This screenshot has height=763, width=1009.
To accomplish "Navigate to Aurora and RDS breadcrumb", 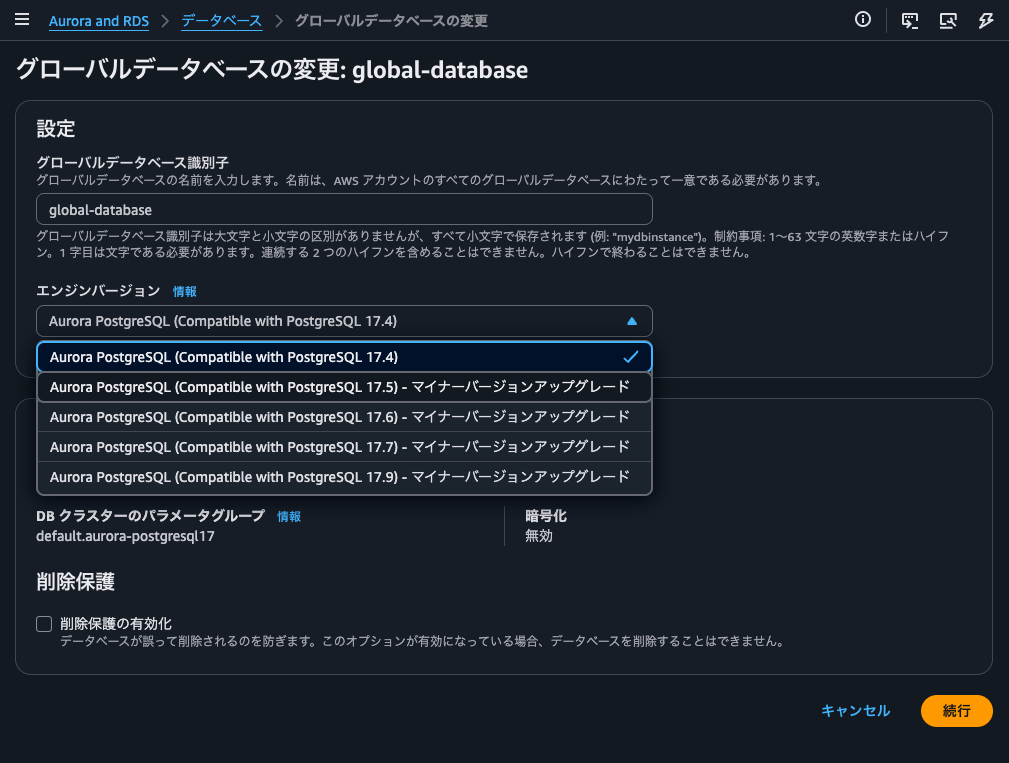I will [x=98, y=20].
